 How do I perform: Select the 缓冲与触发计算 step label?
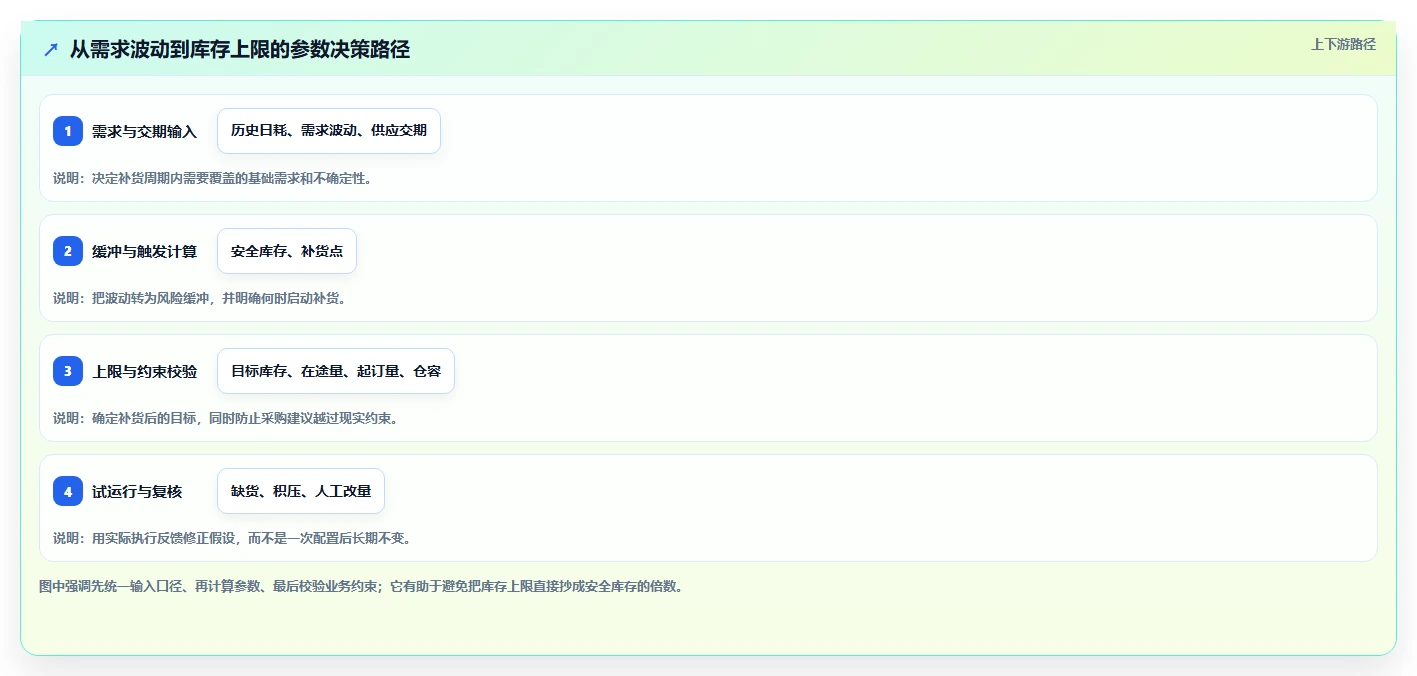tap(144, 252)
